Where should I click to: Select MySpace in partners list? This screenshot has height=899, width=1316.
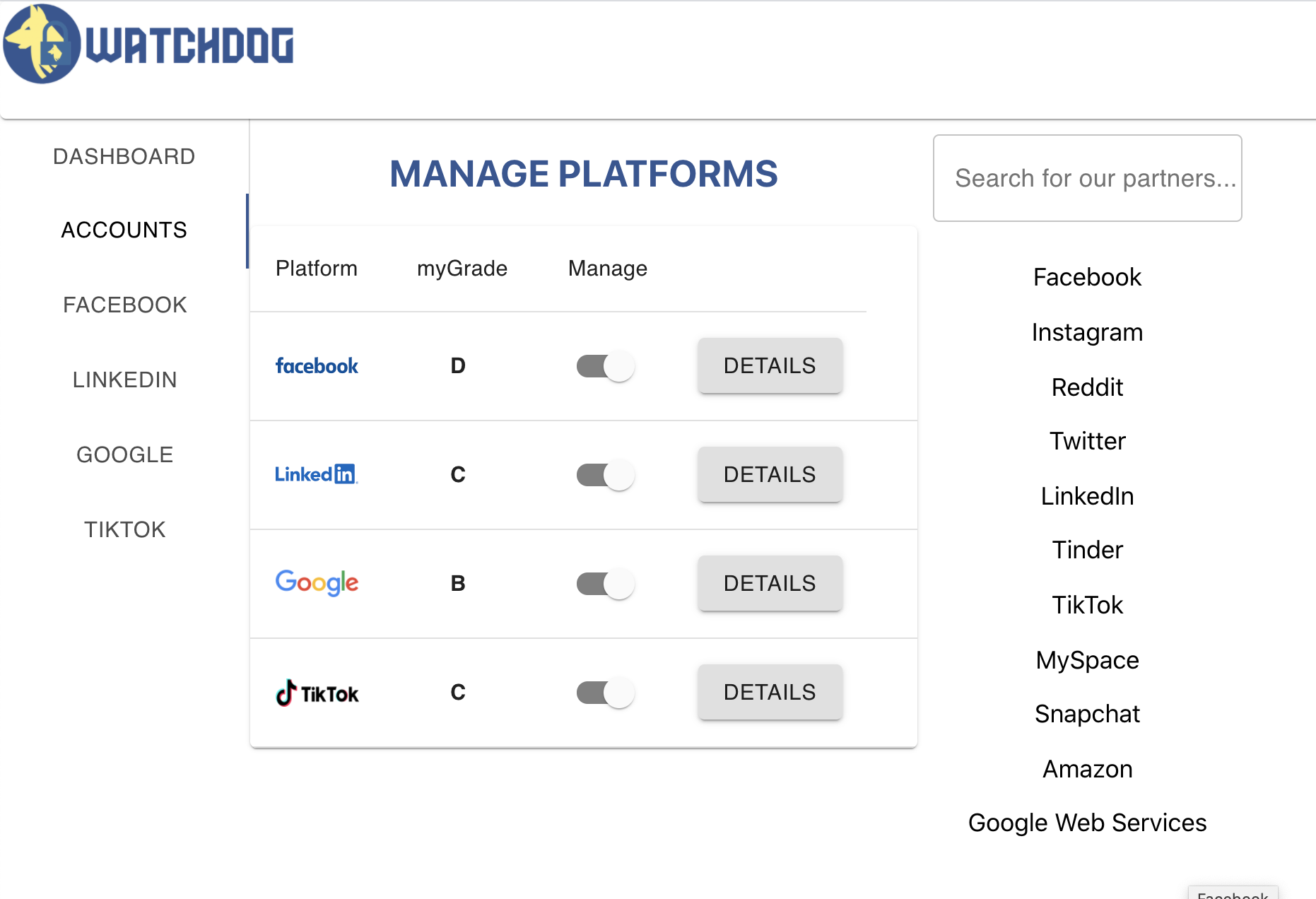(x=1087, y=660)
